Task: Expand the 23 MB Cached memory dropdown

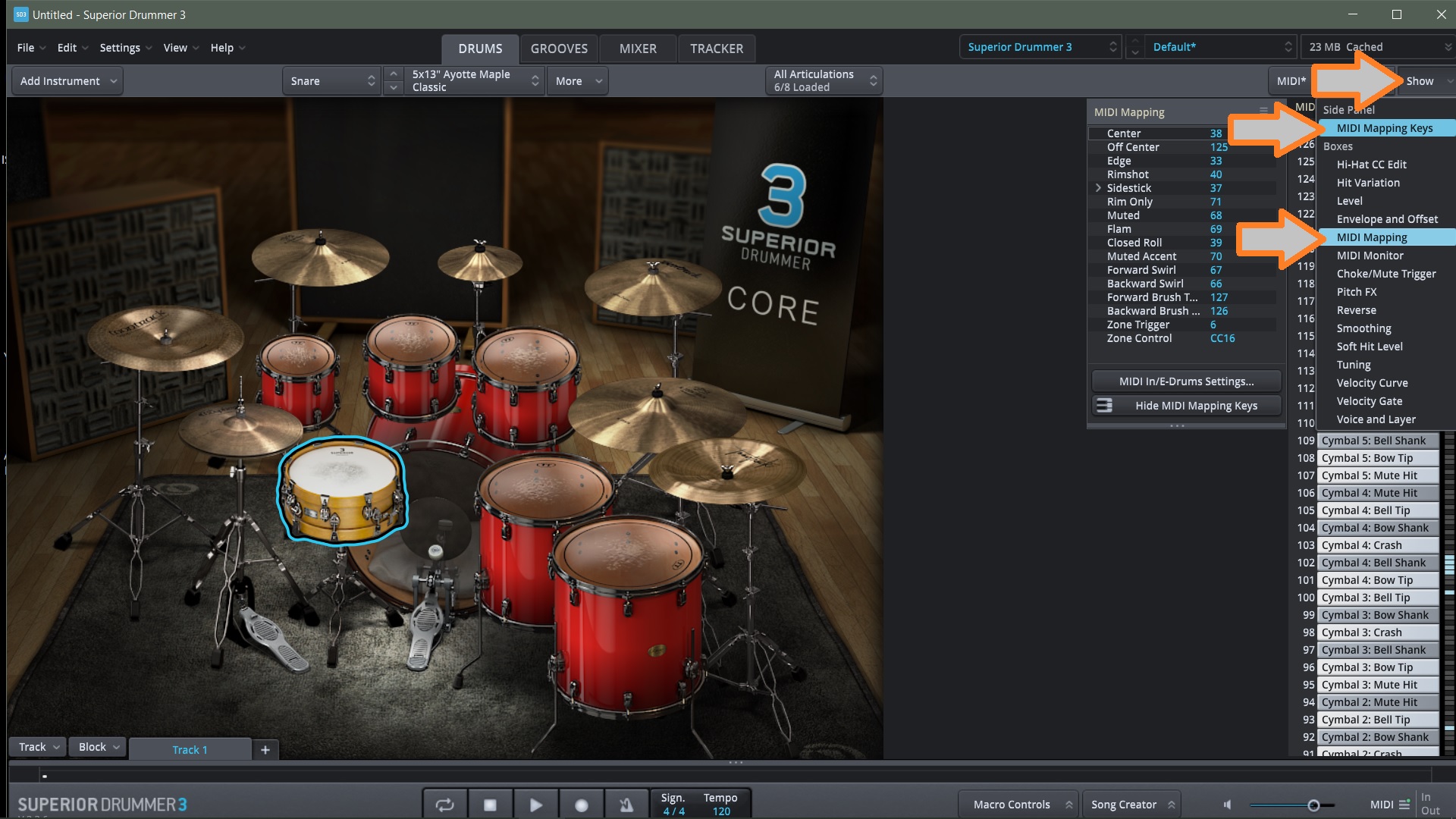Action: (x=1377, y=47)
